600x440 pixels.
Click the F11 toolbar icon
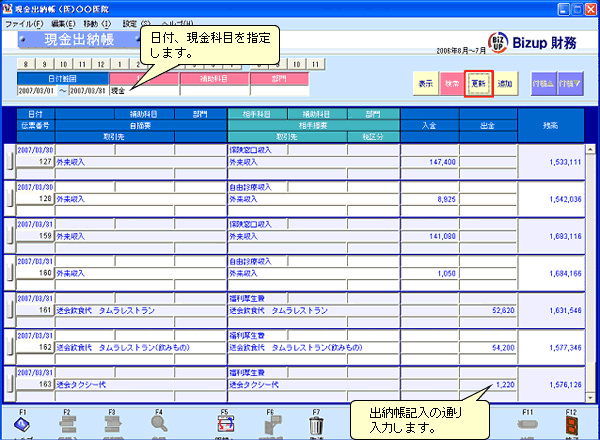pyautogui.click(x=527, y=424)
